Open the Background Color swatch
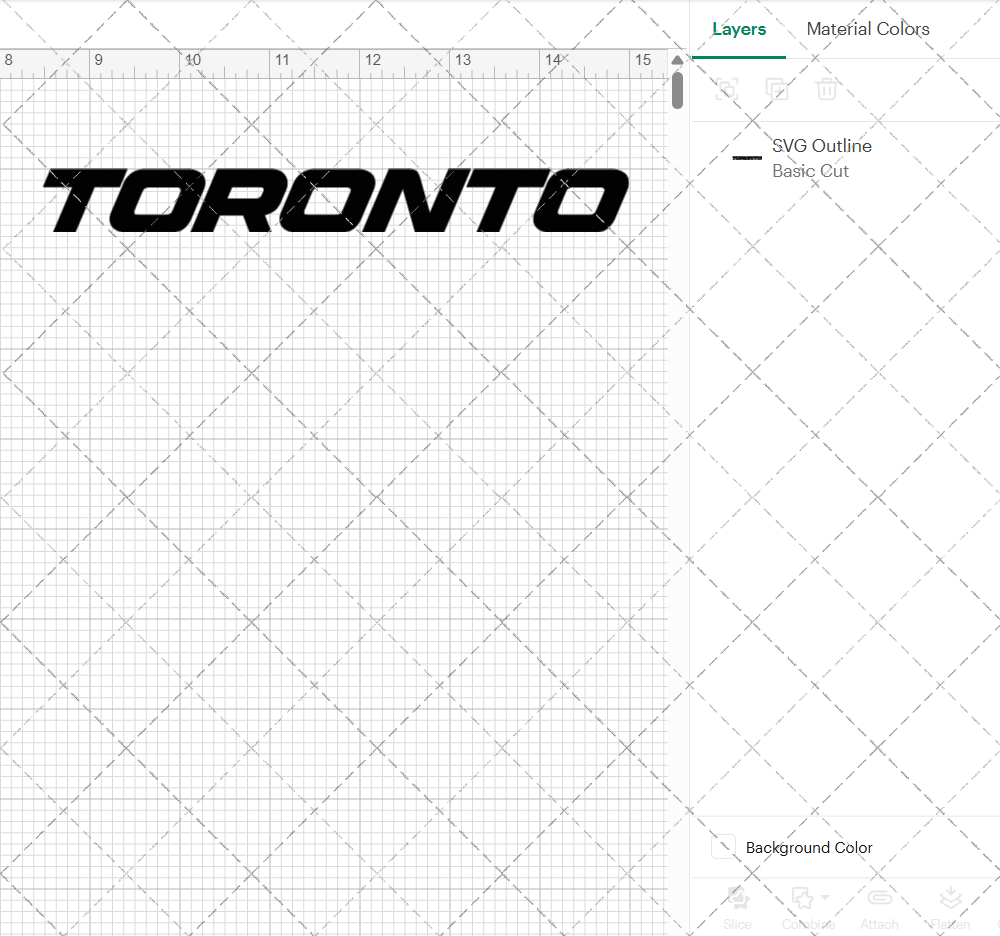The image size is (1000, 936). 723,847
